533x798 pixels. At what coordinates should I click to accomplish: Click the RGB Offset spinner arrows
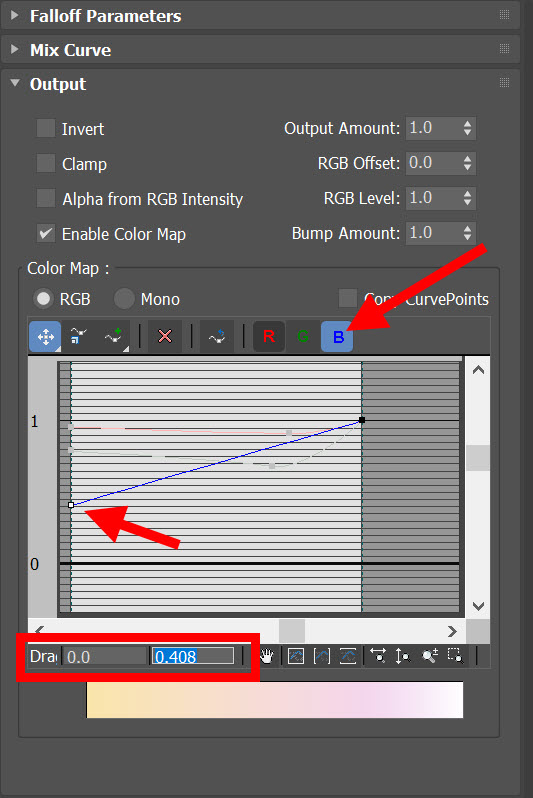[467, 163]
